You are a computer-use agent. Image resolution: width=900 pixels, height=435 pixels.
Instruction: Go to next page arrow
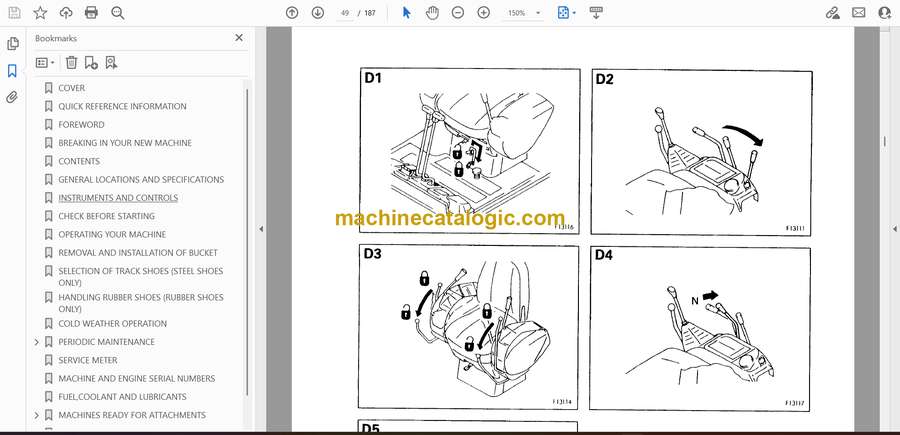pos(318,13)
